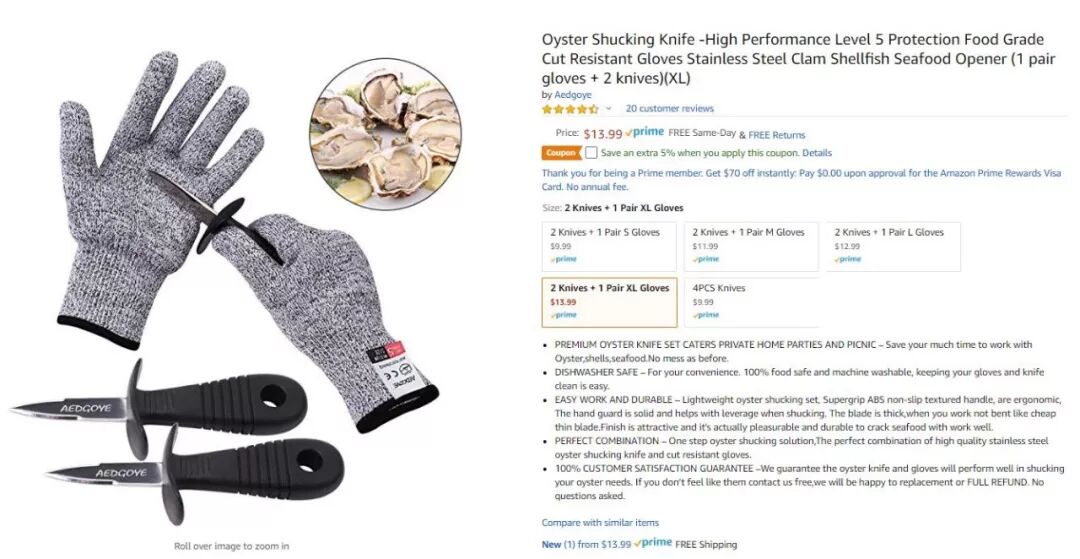Choose the 2 Knives + 1 Pair XL Gloves option
Viewport: 1080px width, 559px height.
610,302
